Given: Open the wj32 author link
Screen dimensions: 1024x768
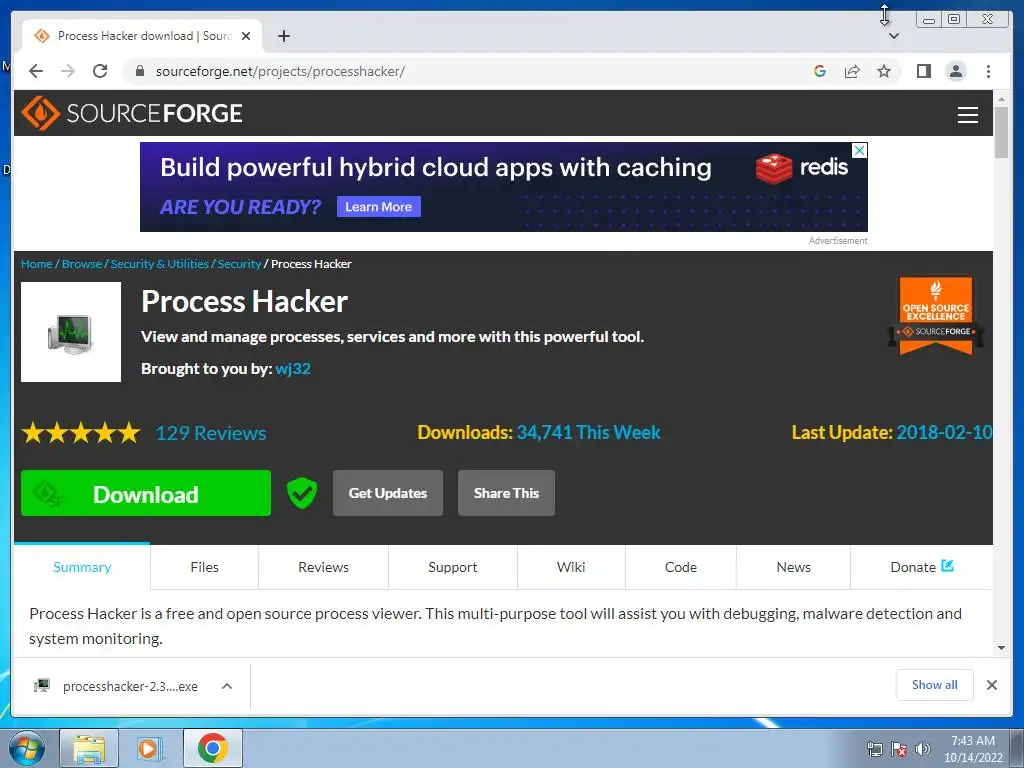Looking at the screenshot, I should pyautogui.click(x=293, y=368).
